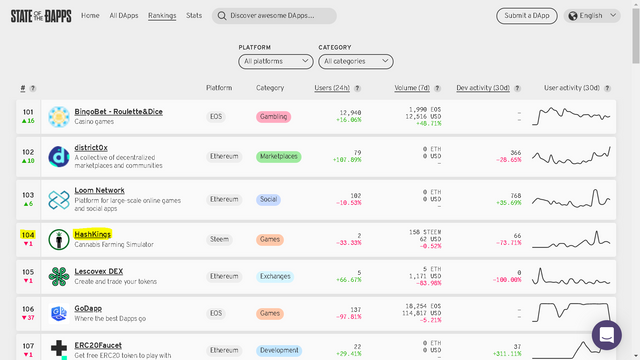
Task: Go to the Stats menu item
Action: coord(194,16)
